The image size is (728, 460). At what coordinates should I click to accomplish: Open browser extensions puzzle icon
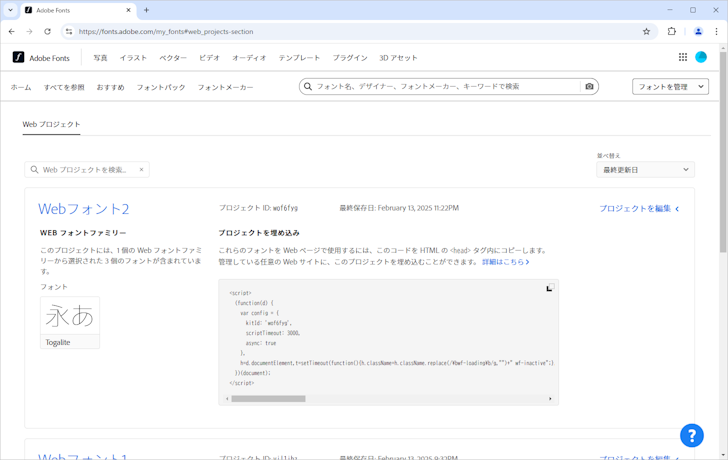(671, 32)
